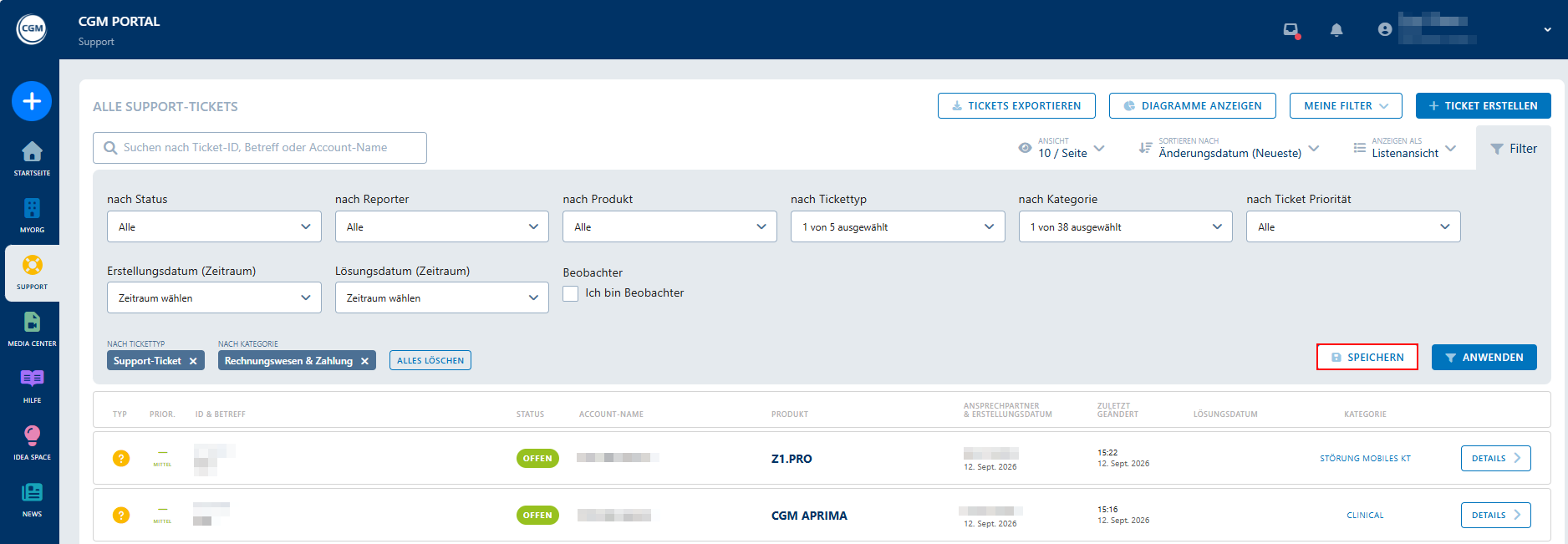1568x544 pixels.
Task: Open Support section in sidebar
Action: click(32, 272)
